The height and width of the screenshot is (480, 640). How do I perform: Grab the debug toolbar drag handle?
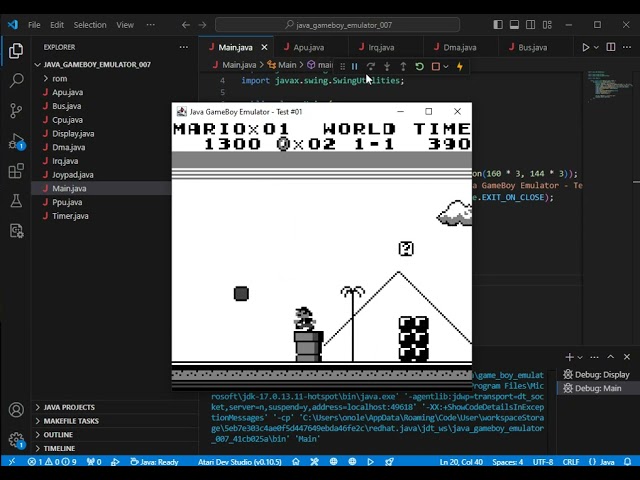click(342, 66)
